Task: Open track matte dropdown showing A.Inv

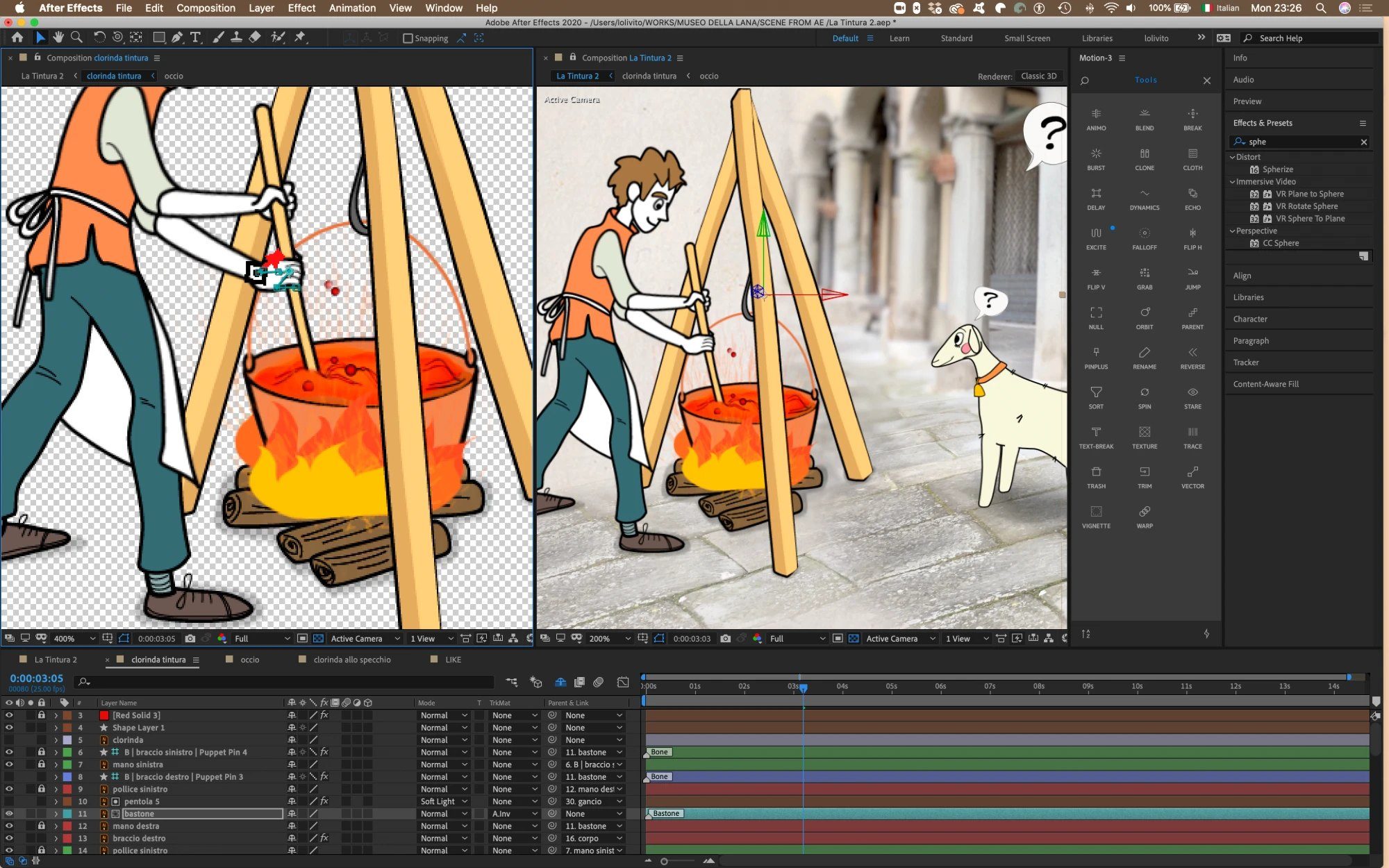Action: (515, 814)
